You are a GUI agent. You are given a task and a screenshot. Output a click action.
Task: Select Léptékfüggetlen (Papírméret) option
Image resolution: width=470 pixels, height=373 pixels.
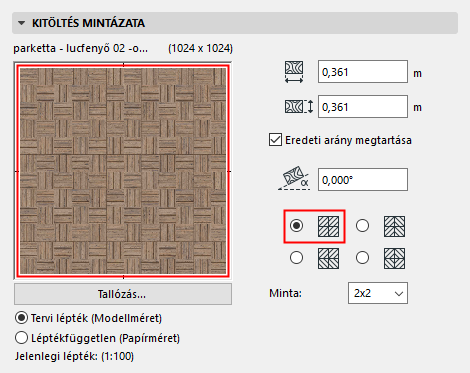pyautogui.click(x=21, y=338)
